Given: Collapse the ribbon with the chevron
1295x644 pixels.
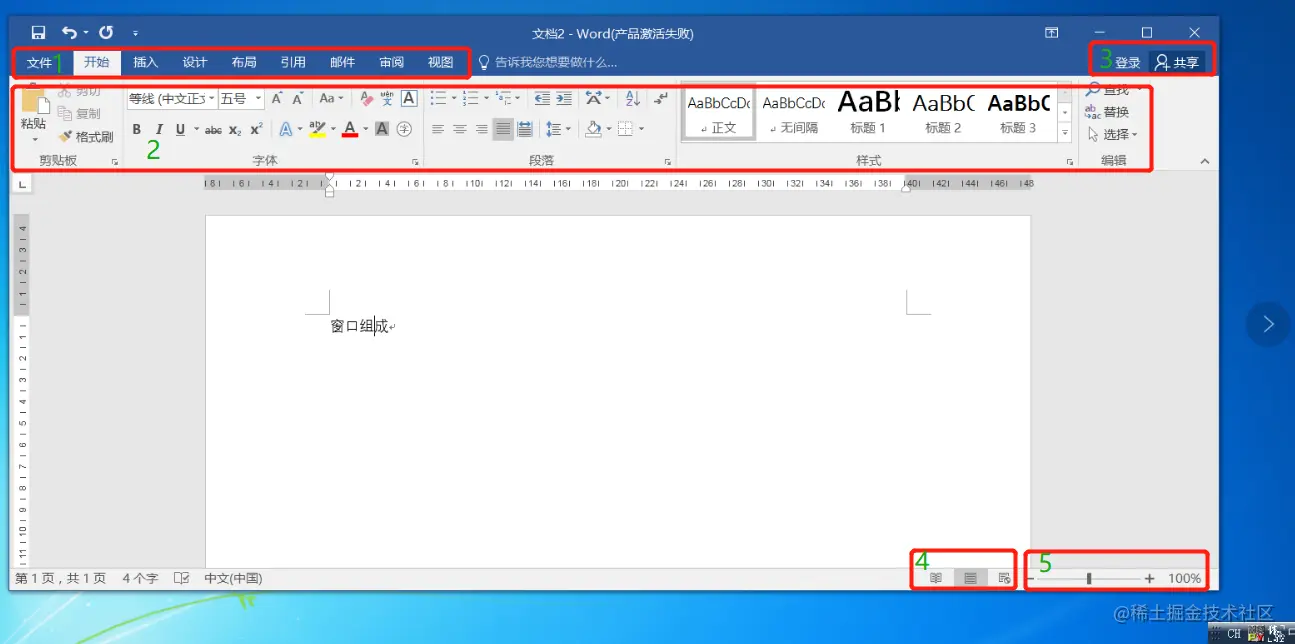Looking at the screenshot, I should point(1204,161).
